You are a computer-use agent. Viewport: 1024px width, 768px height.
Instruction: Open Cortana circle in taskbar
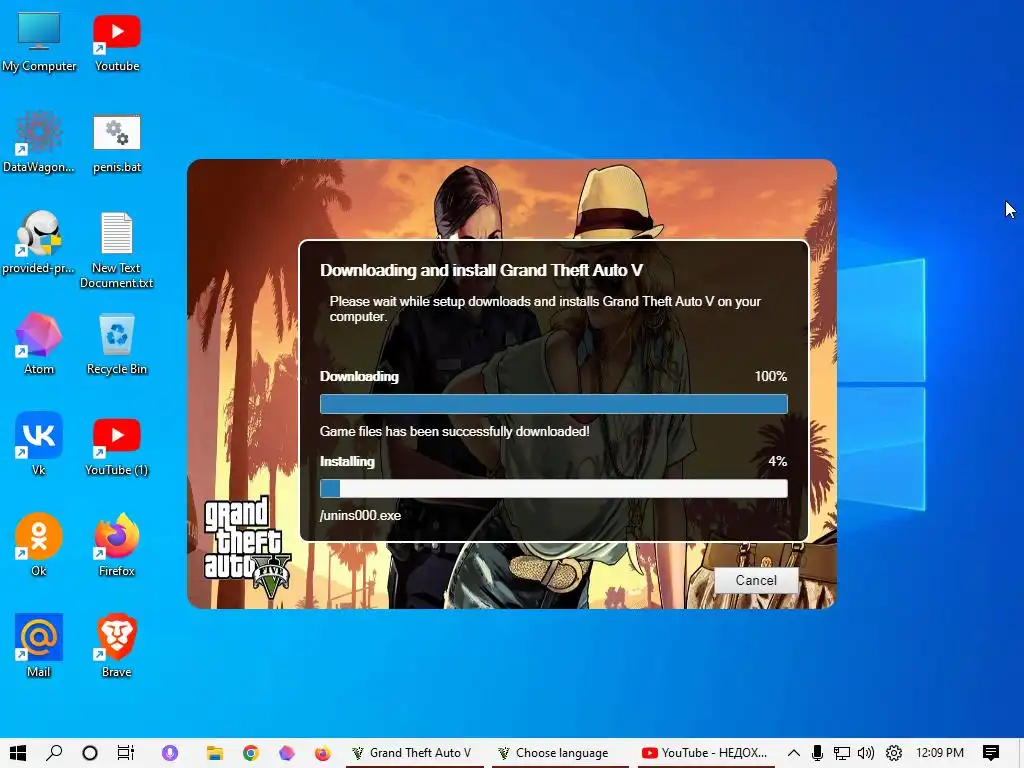[x=90, y=753]
